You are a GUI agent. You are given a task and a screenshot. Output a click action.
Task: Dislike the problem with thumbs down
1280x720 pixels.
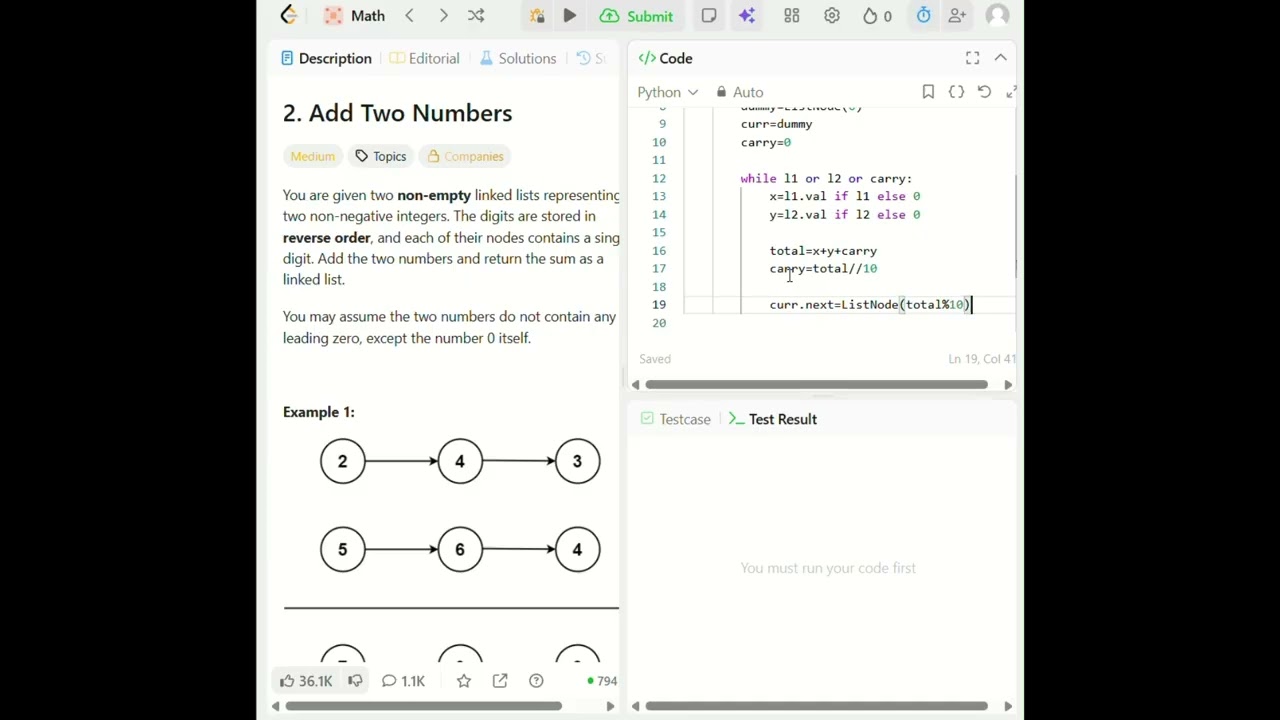(355, 681)
